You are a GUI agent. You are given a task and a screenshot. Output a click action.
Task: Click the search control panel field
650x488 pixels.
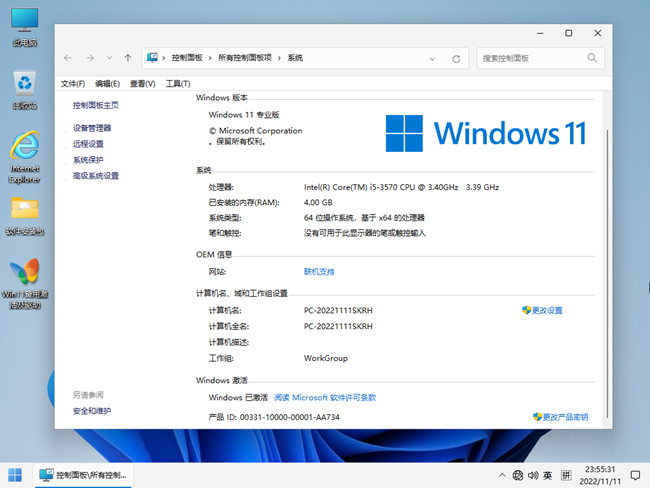click(541, 58)
